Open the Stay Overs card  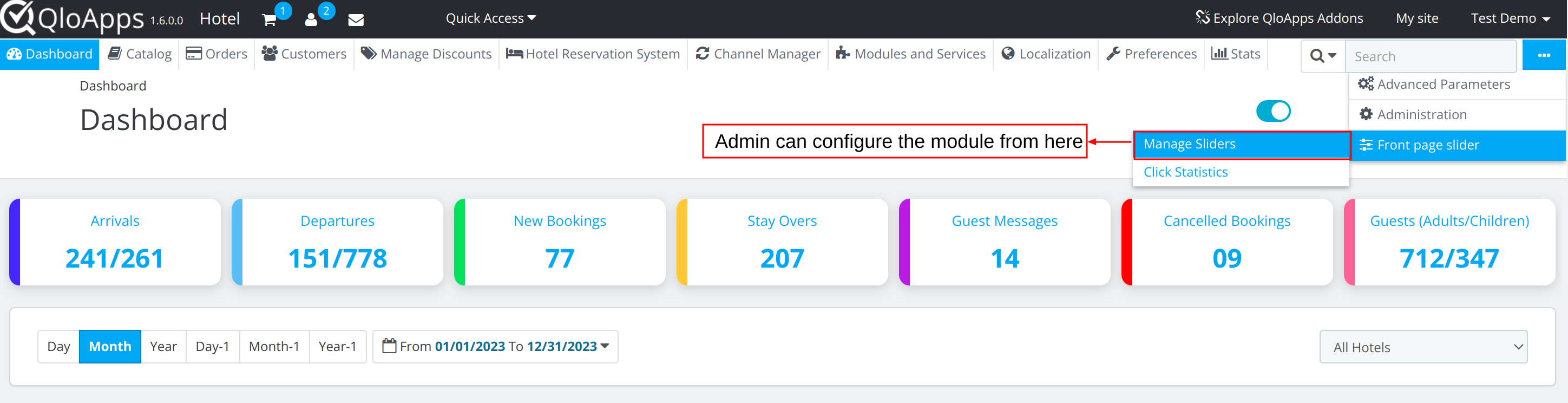point(782,242)
